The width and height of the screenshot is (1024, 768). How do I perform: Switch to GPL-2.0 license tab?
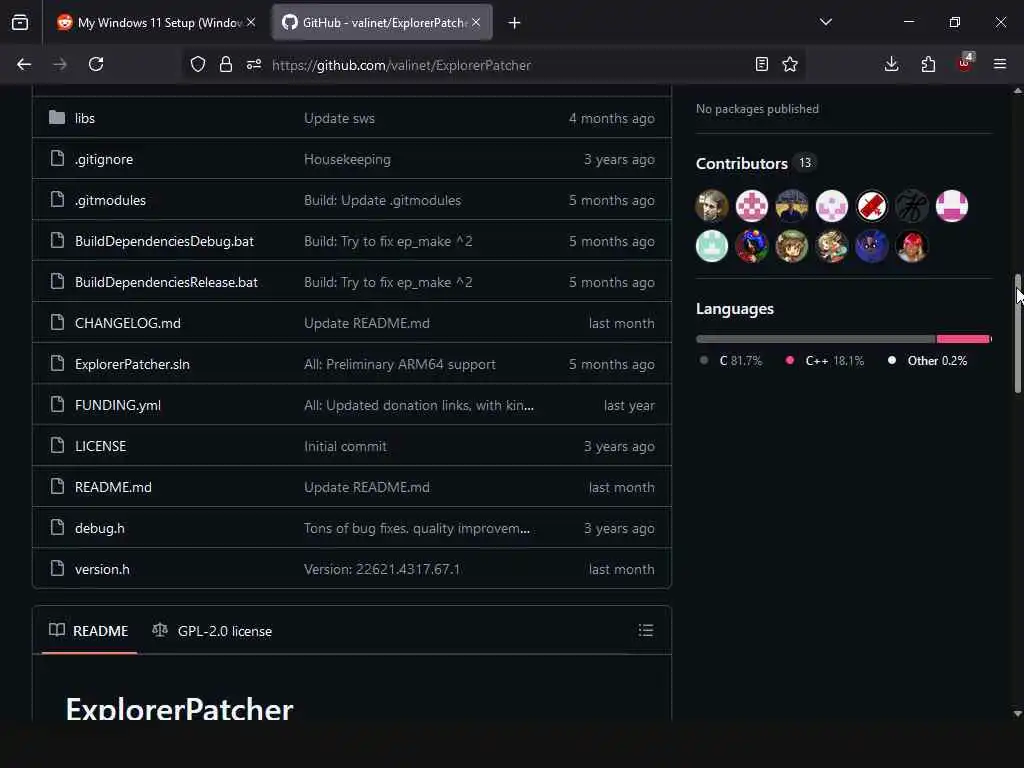212,631
